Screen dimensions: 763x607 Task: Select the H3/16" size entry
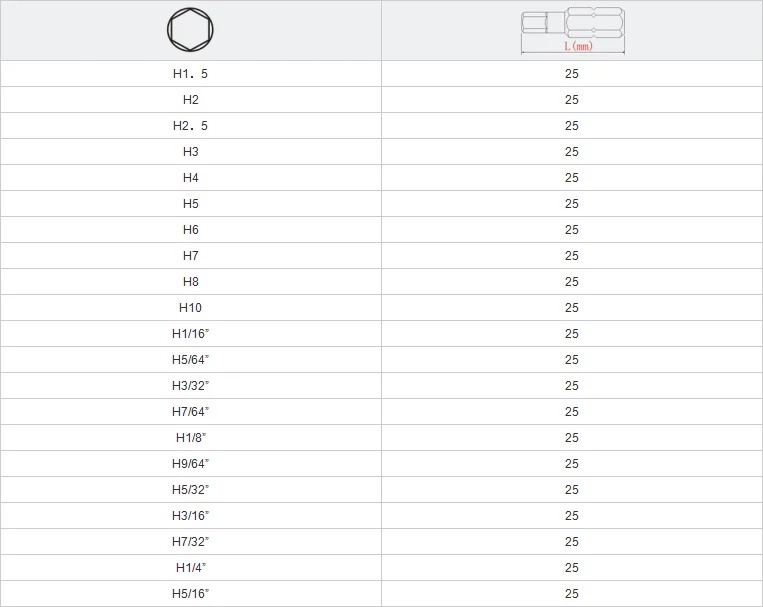(190, 516)
